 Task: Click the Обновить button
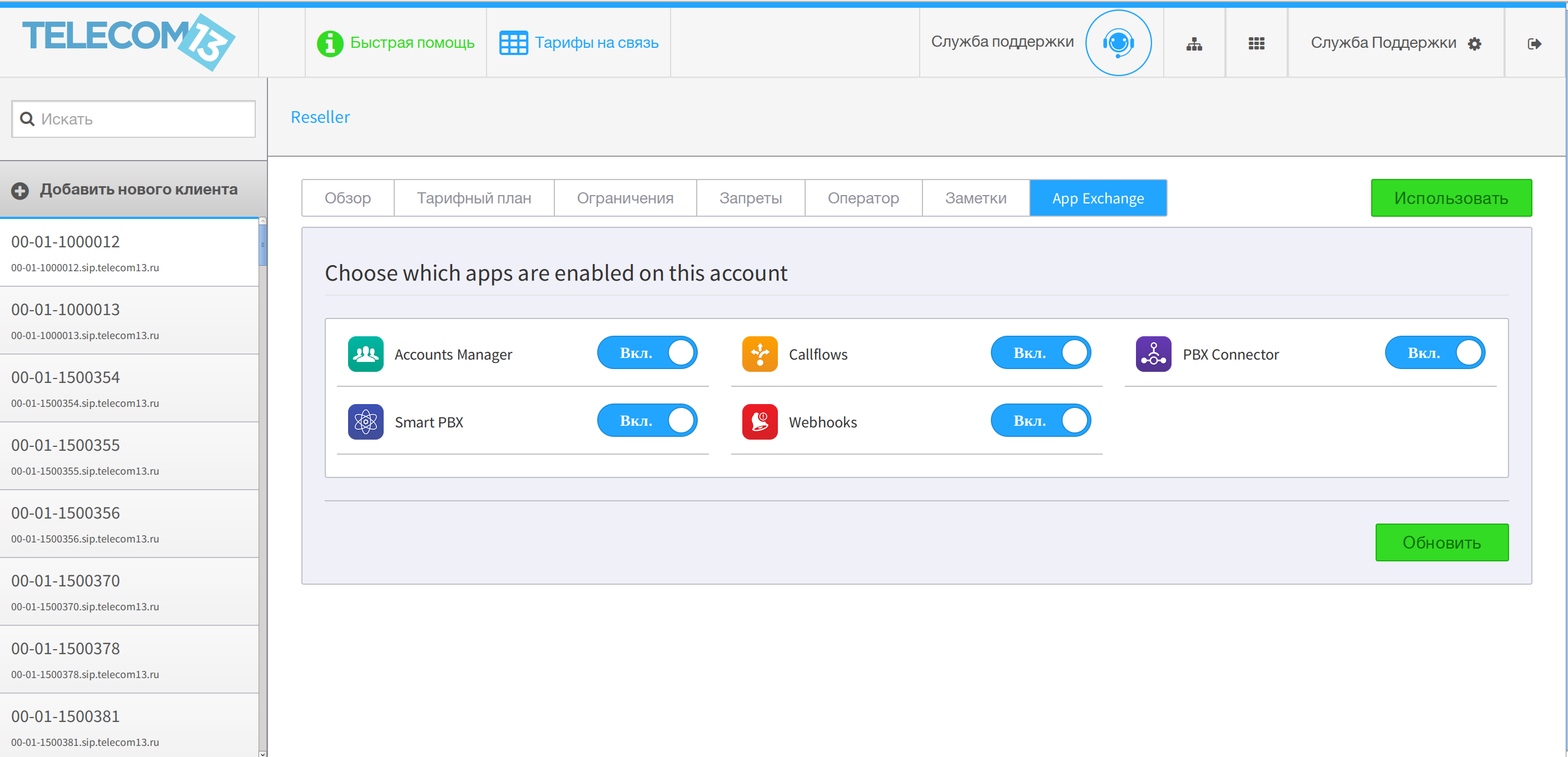tap(1441, 542)
